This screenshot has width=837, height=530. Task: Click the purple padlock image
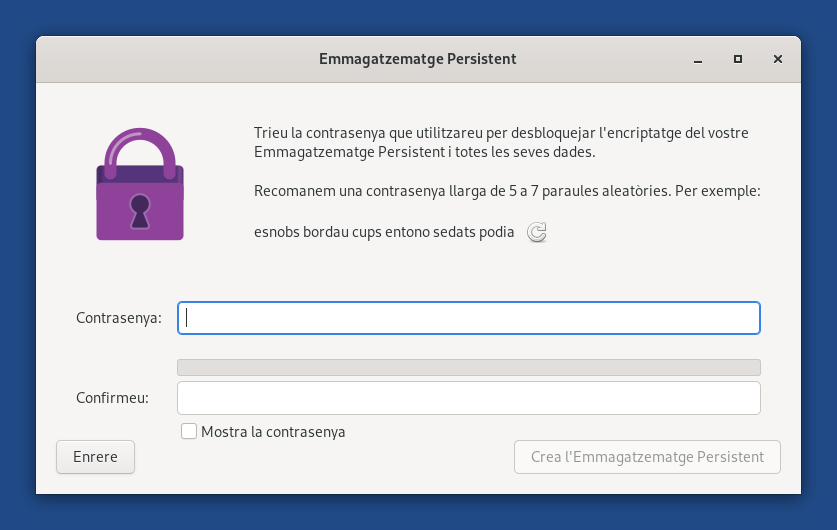coord(140,184)
